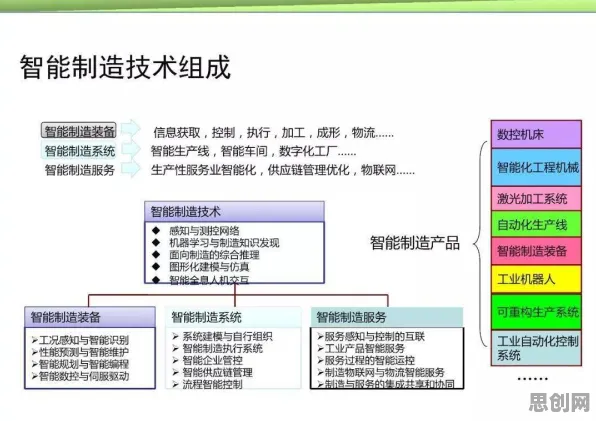Image resolution: width=596 pixels, height=421 pixels.
Task: Click bullet 面向制造的综合推理
Action: [214, 255]
